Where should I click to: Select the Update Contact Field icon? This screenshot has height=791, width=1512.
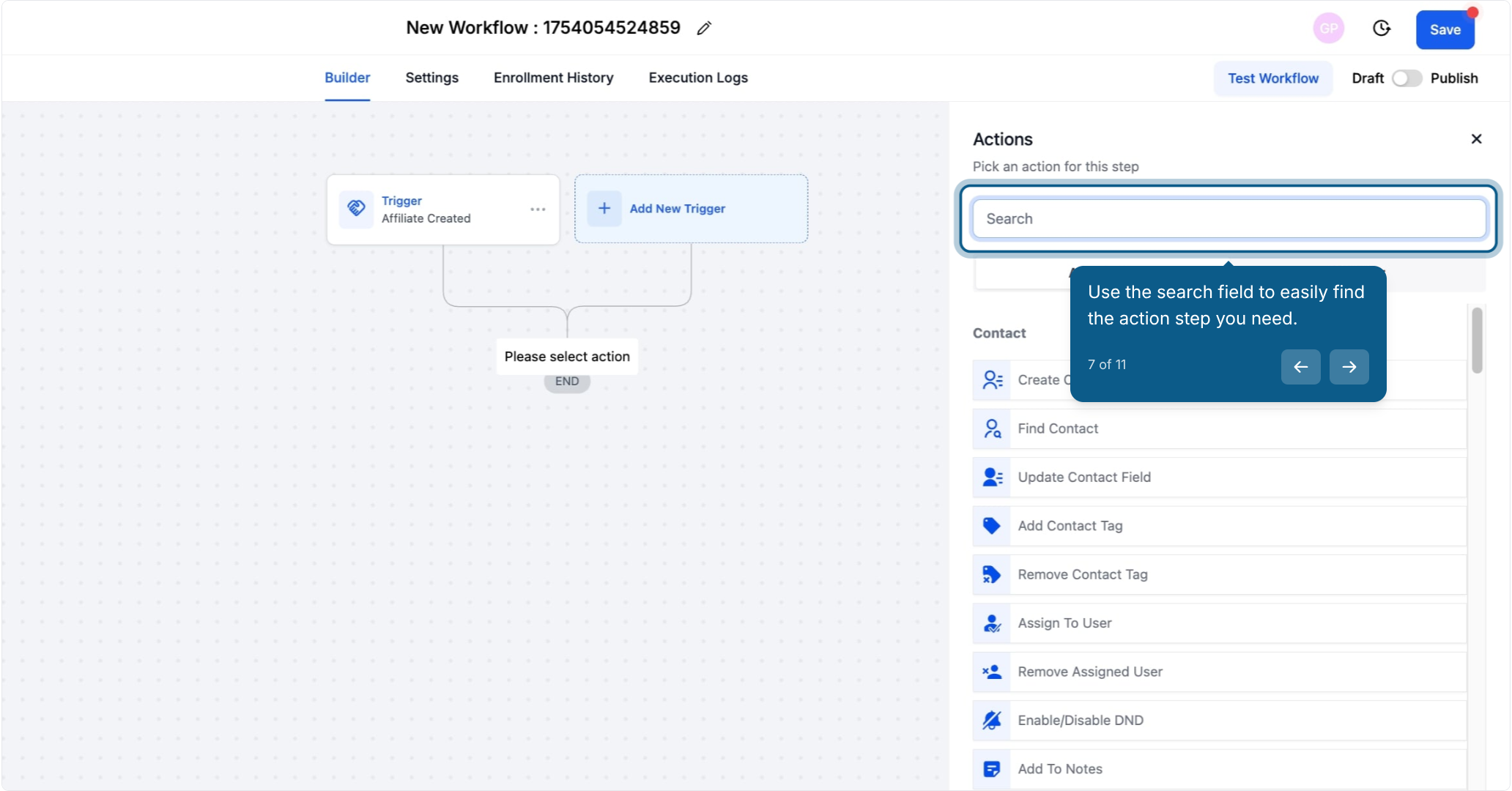tap(992, 478)
